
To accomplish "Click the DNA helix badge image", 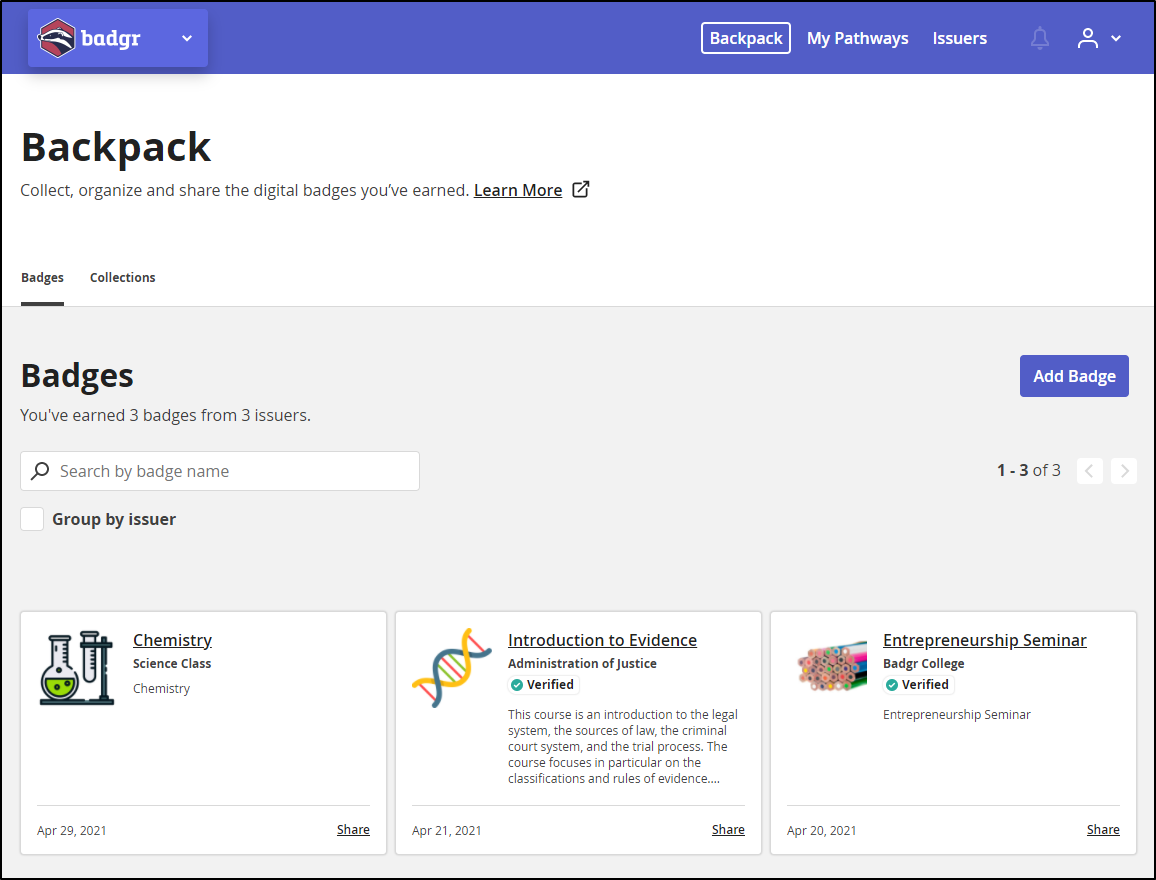I will pyautogui.click(x=452, y=668).
